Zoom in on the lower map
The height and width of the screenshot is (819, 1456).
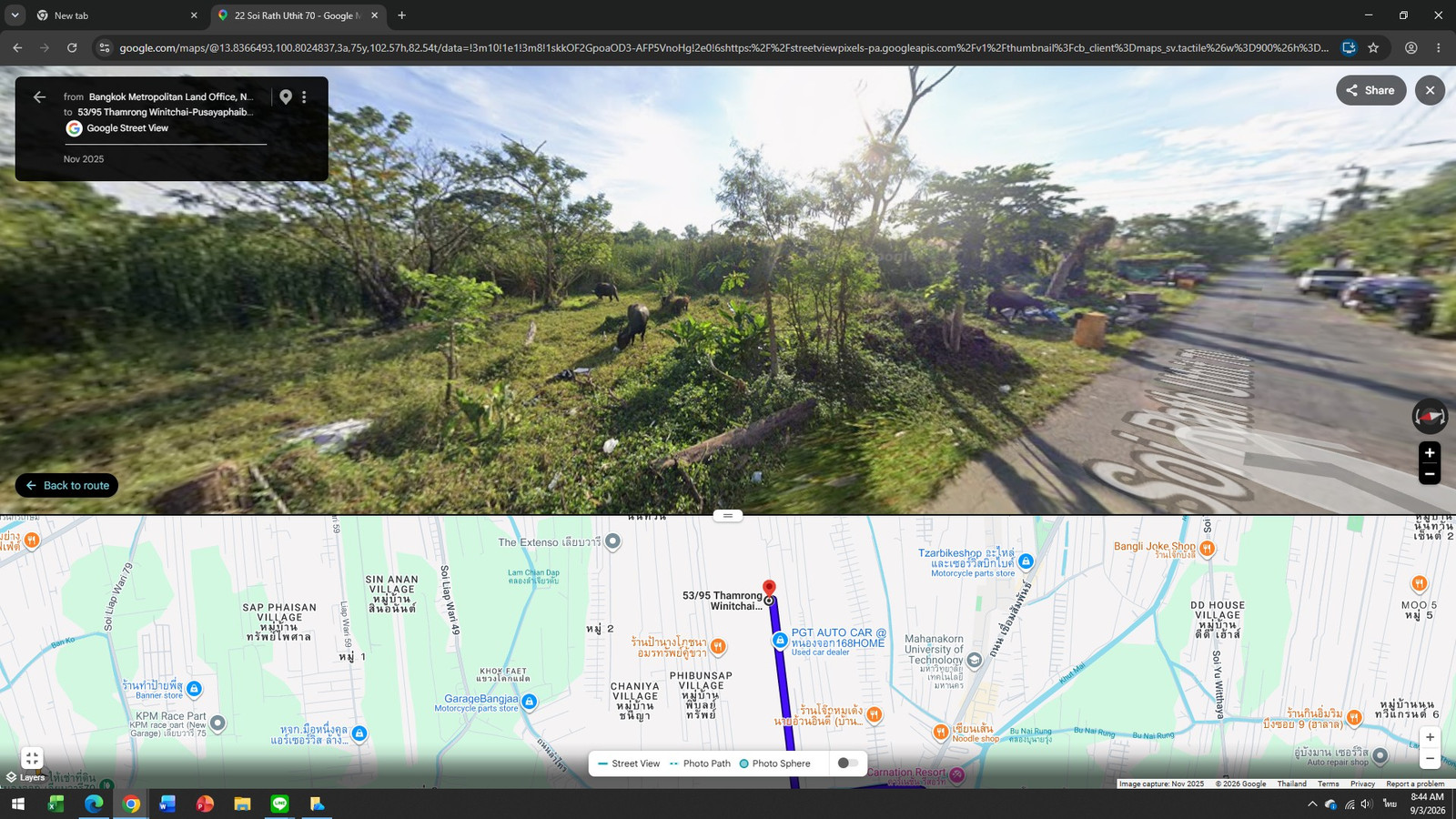pos(1430,737)
